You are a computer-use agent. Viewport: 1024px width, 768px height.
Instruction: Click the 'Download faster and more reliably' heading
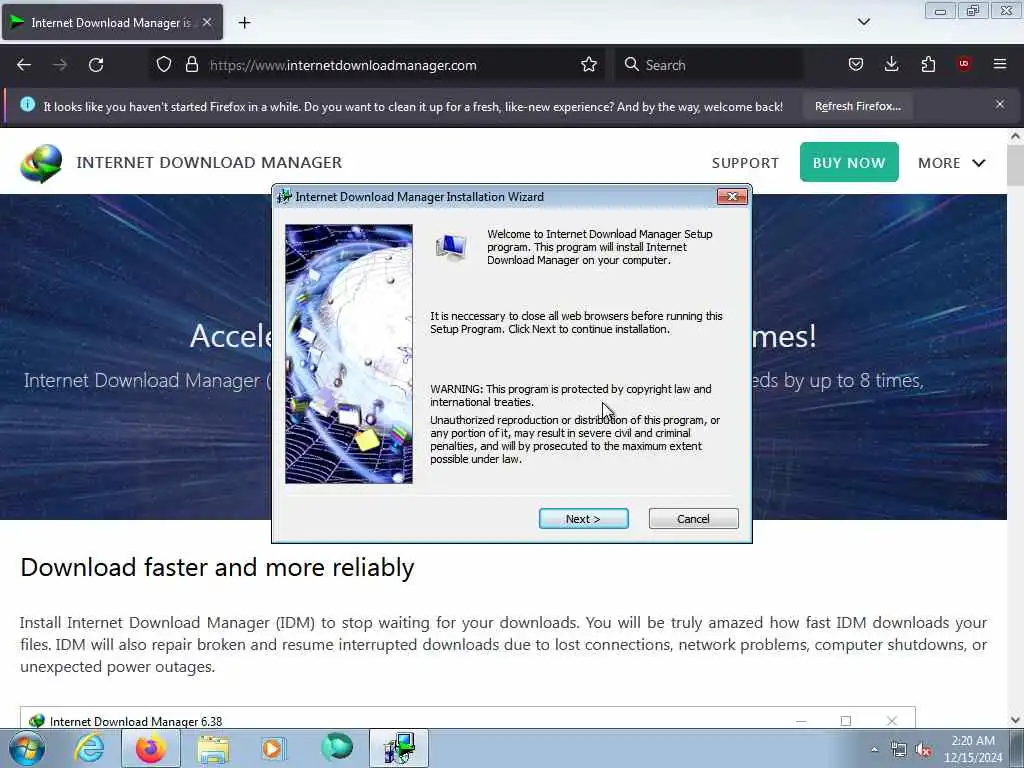tap(217, 568)
